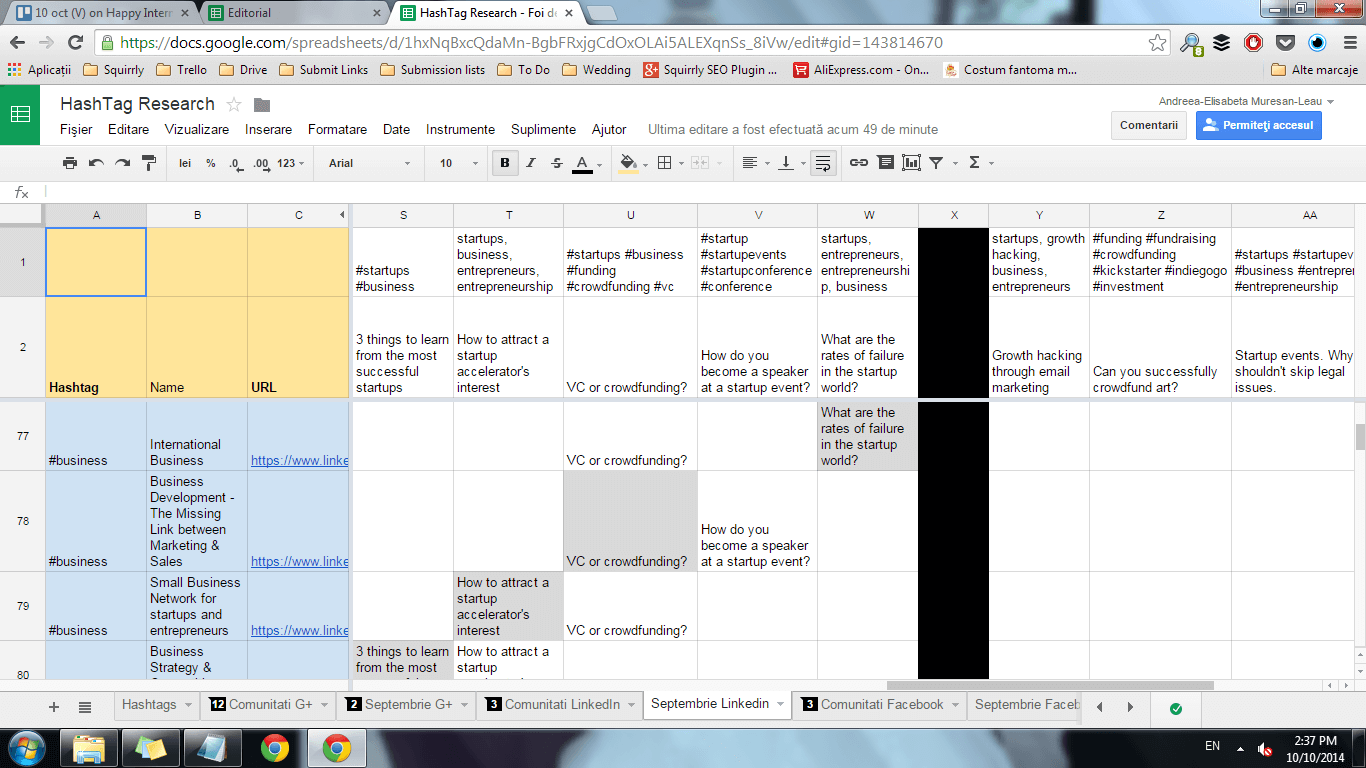The width and height of the screenshot is (1366, 768).
Task: Reload the page in Chrome
Action: click(x=75, y=43)
